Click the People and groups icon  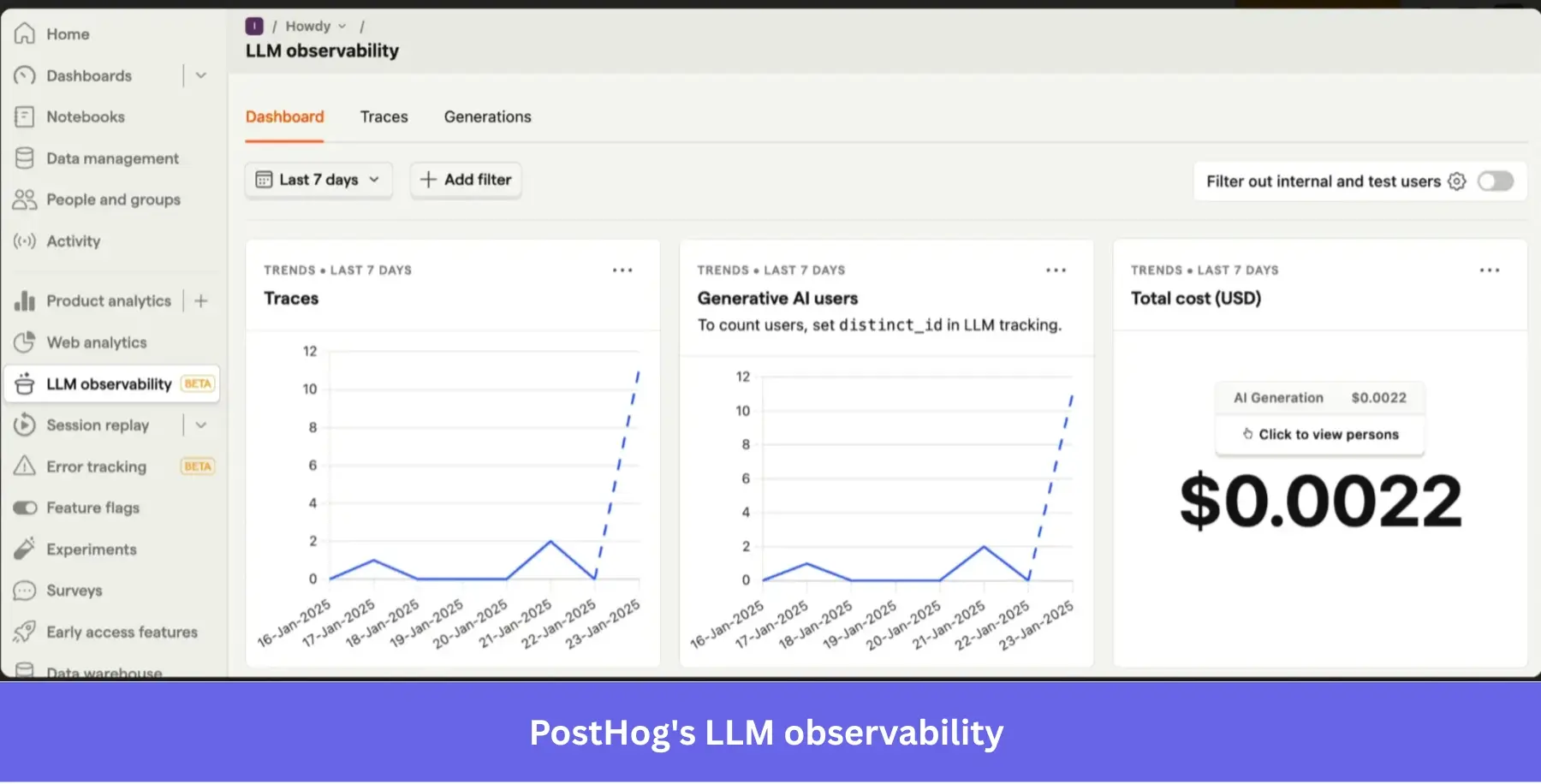(x=24, y=199)
